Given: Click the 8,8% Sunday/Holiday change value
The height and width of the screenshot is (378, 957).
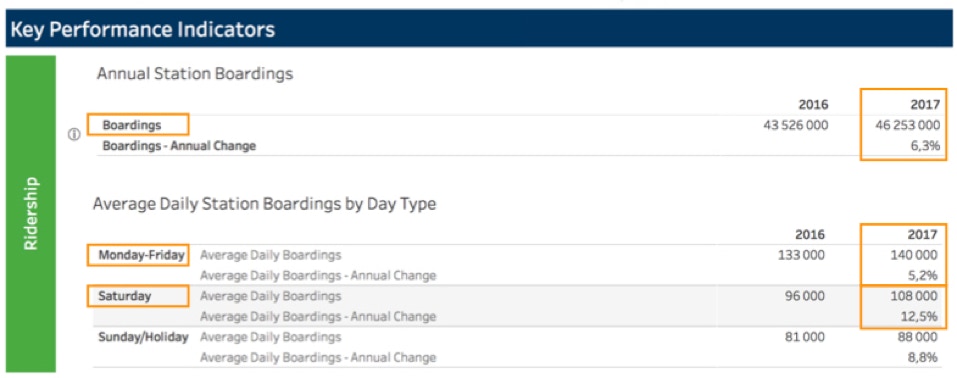Looking at the screenshot, I should pos(923,357).
